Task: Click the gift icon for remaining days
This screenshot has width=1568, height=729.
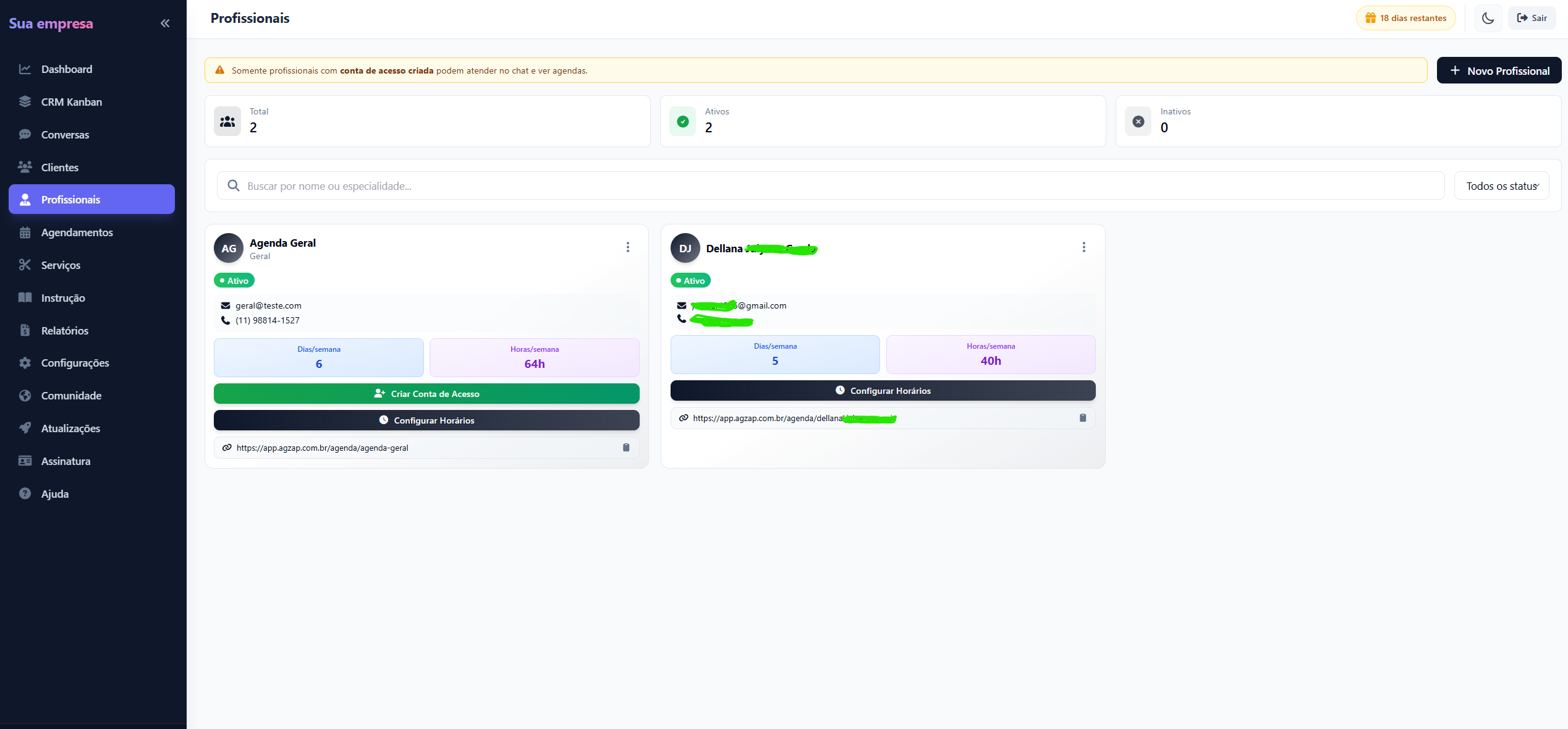Action: point(1370,18)
